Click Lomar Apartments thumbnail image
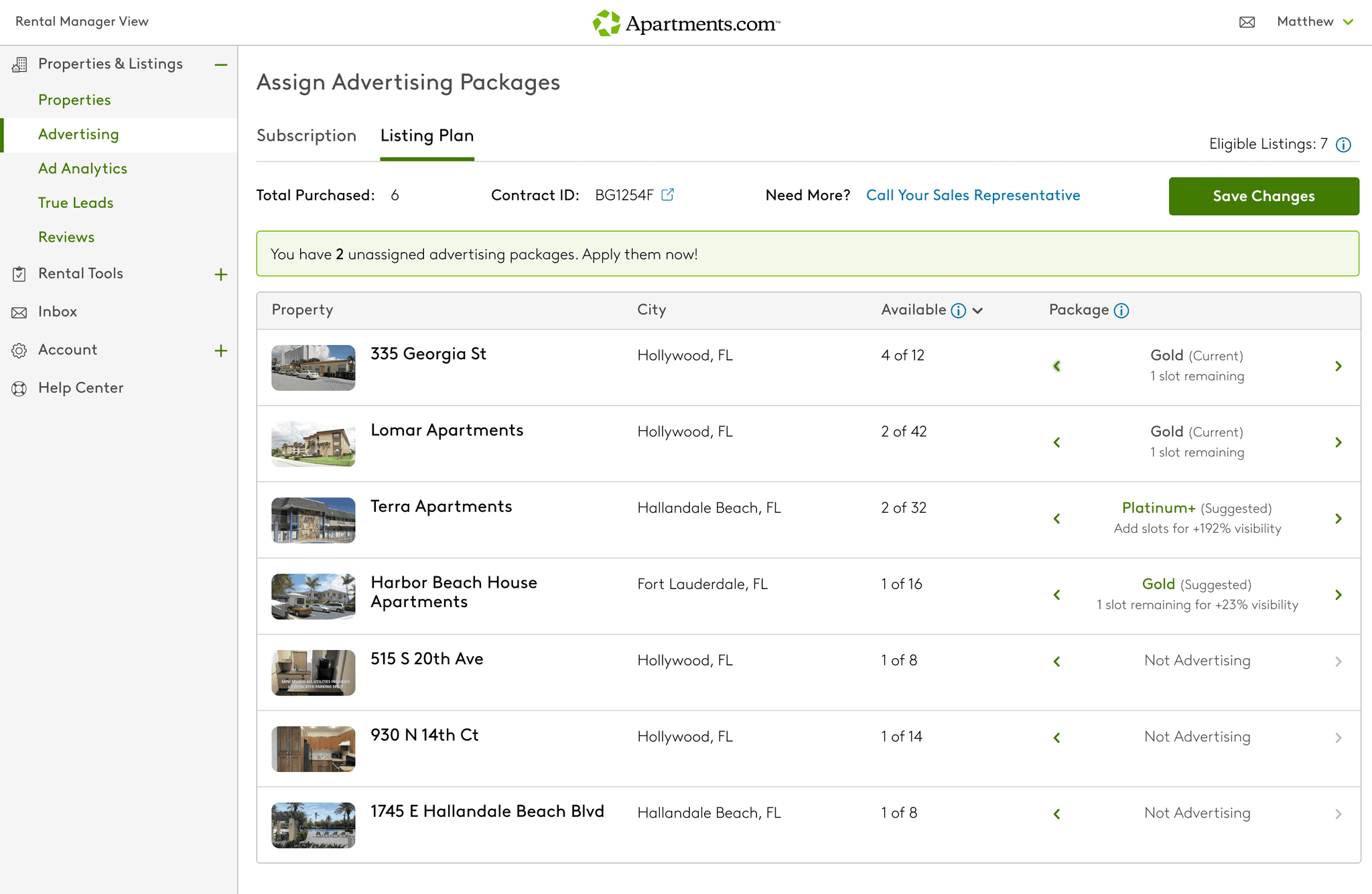This screenshot has height=894, width=1372. [313, 444]
